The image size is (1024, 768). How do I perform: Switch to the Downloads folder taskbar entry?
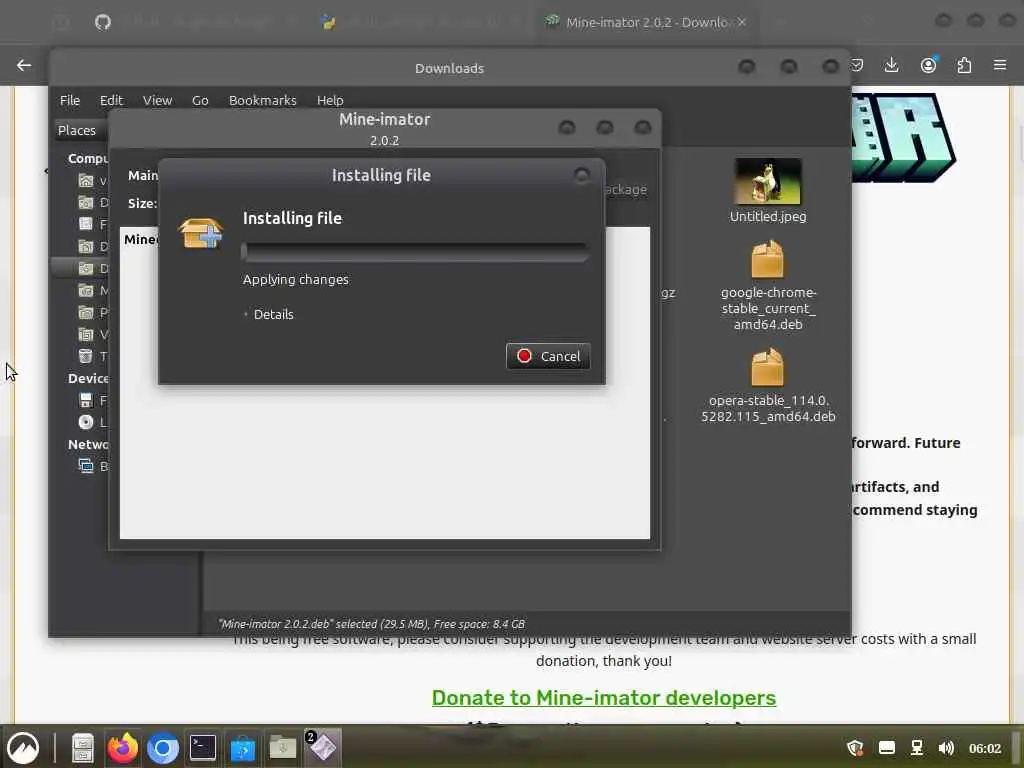click(282, 748)
